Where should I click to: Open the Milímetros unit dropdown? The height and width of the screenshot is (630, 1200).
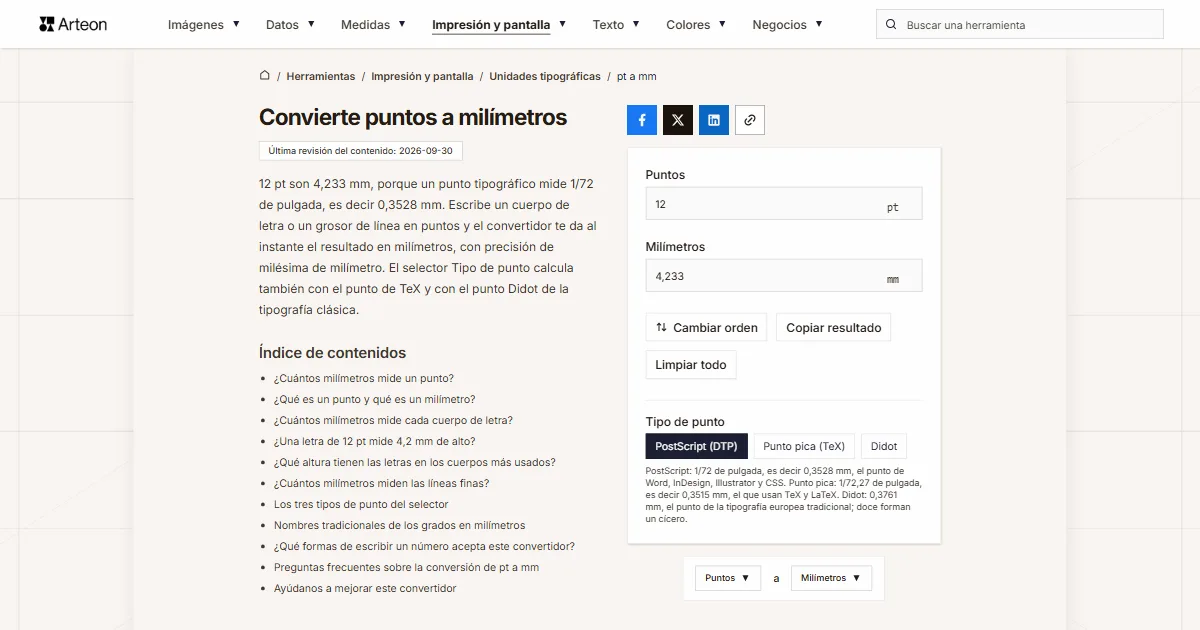(x=831, y=578)
